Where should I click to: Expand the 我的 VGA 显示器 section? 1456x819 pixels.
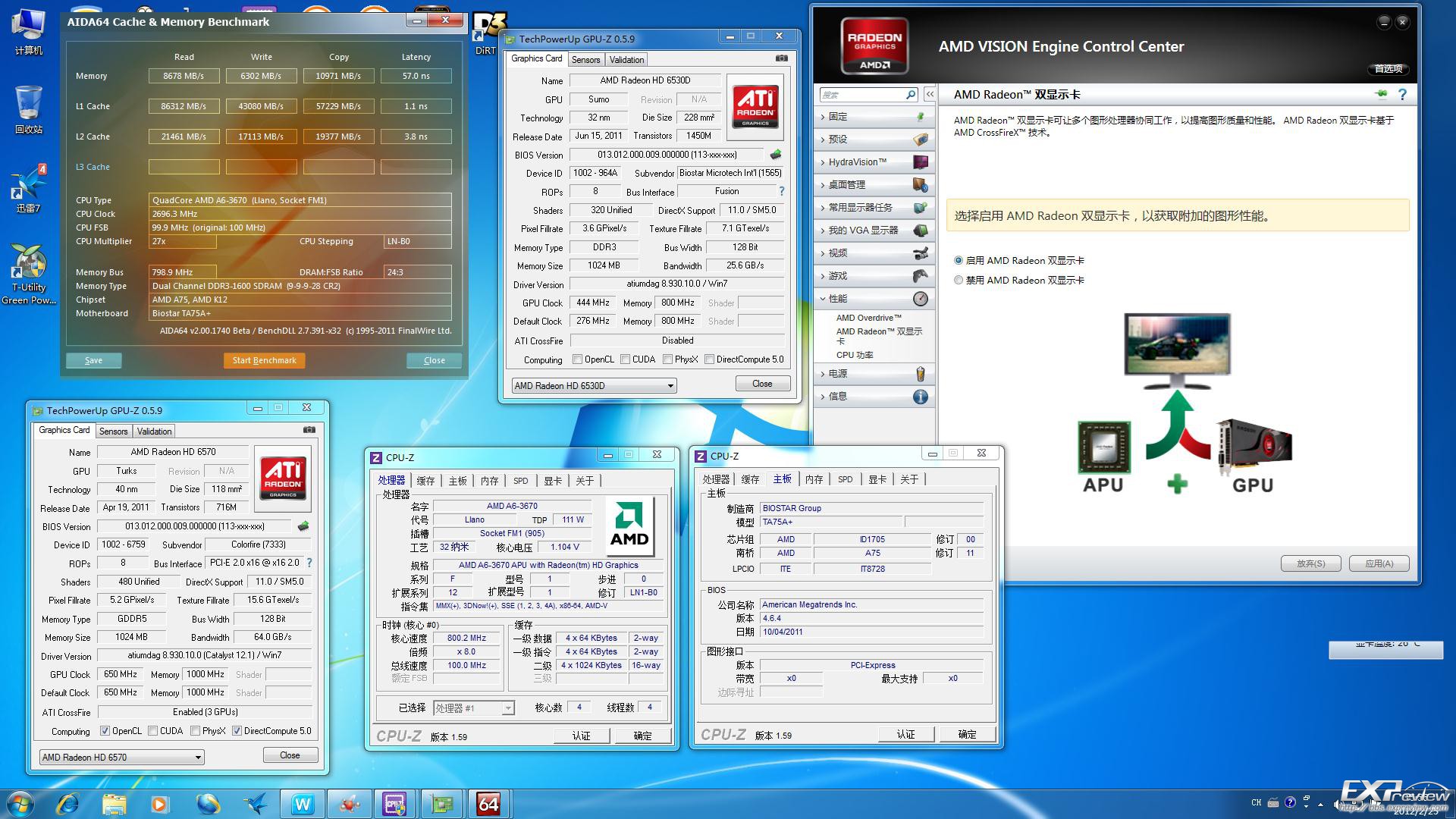click(875, 231)
